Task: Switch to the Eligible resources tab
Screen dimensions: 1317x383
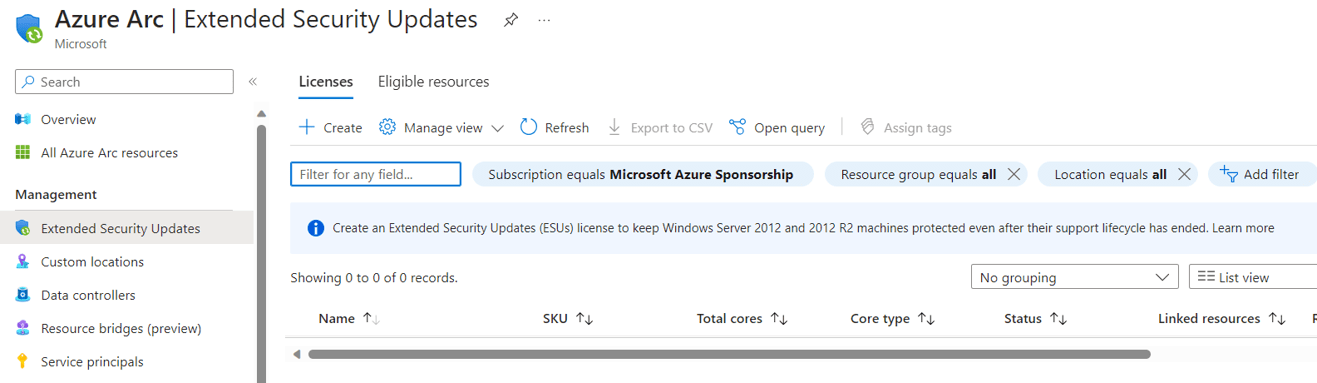Action: 433,82
